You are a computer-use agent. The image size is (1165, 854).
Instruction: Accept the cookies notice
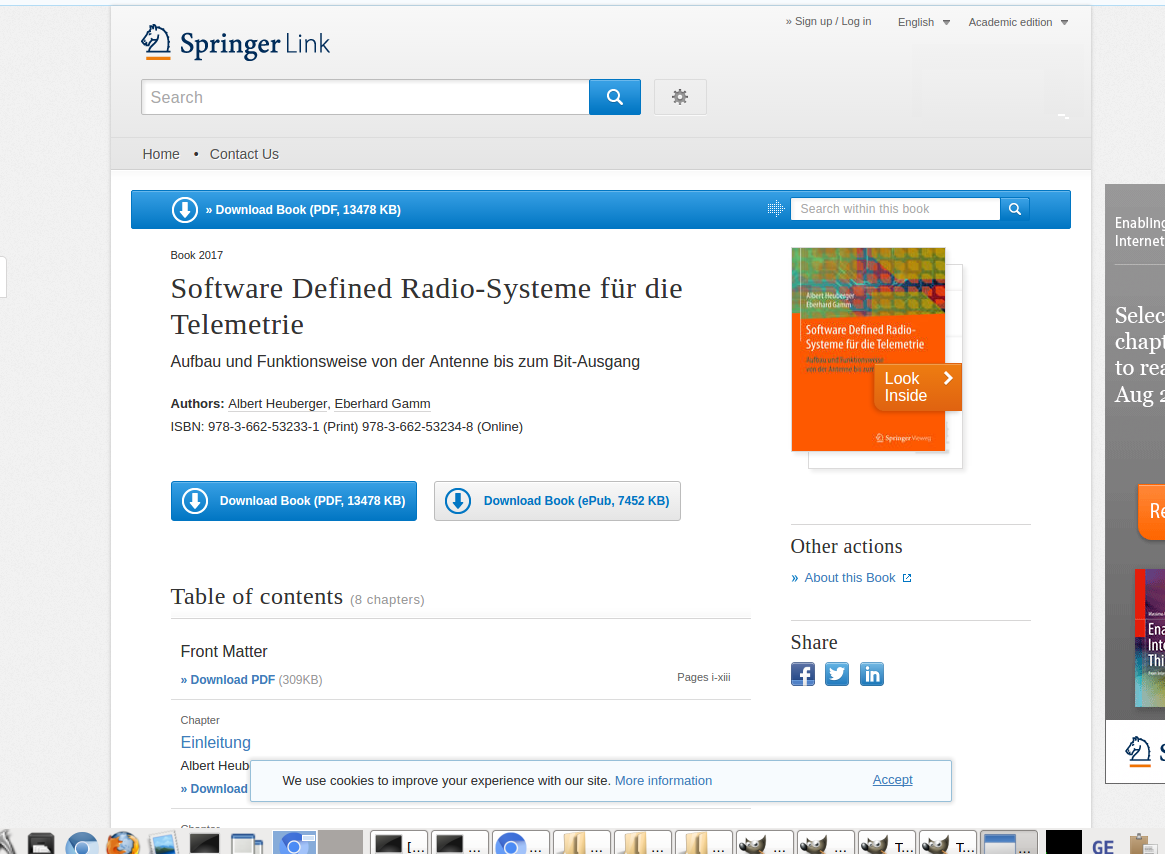[x=892, y=780]
